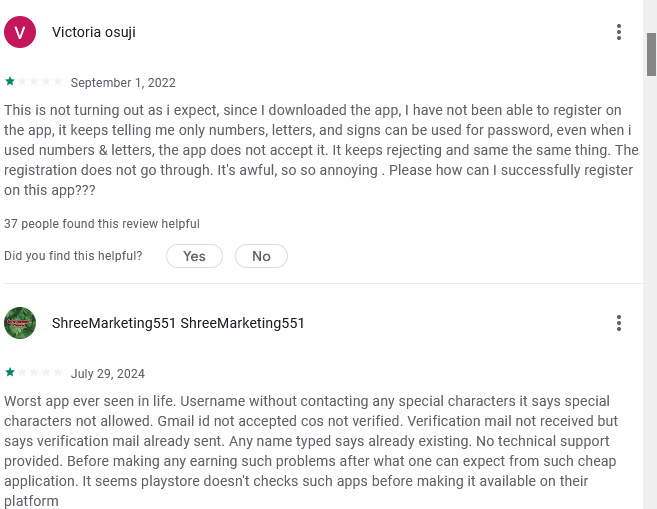657x509 pixels.
Task: Mark Victoria's review as not helpful with No
Action: tap(261, 256)
